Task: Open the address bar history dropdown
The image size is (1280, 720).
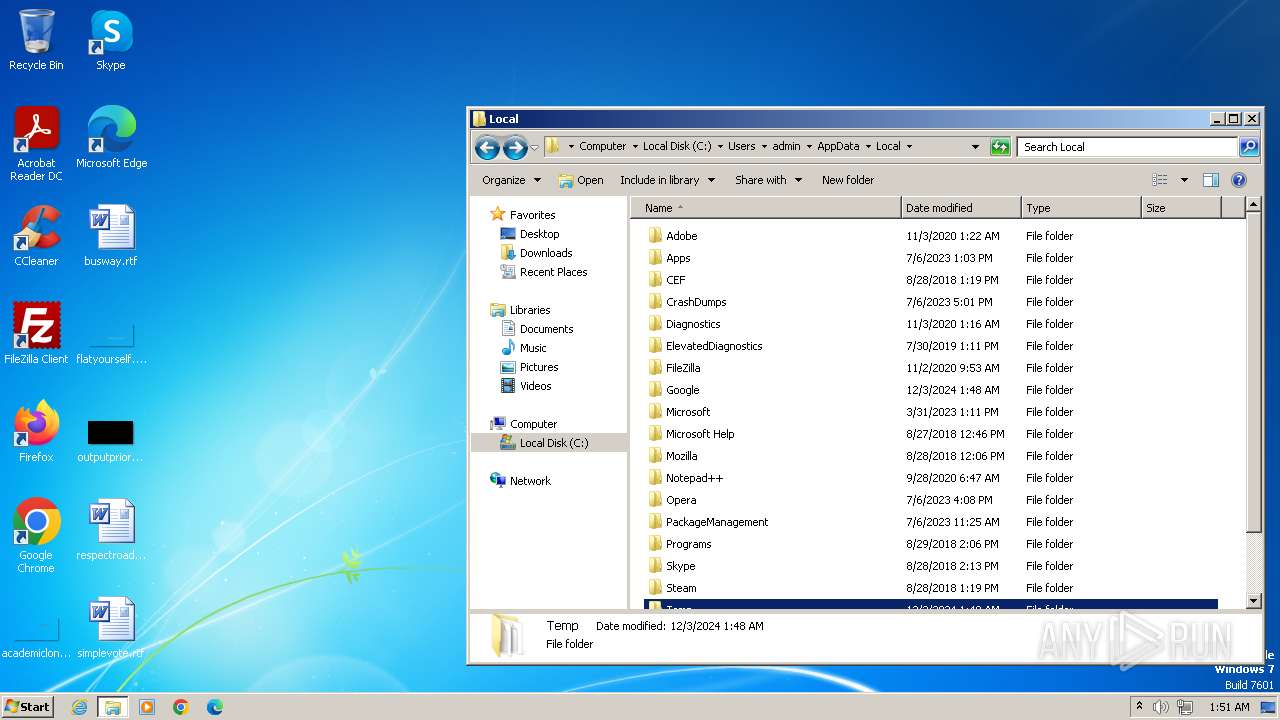Action: click(x=976, y=147)
